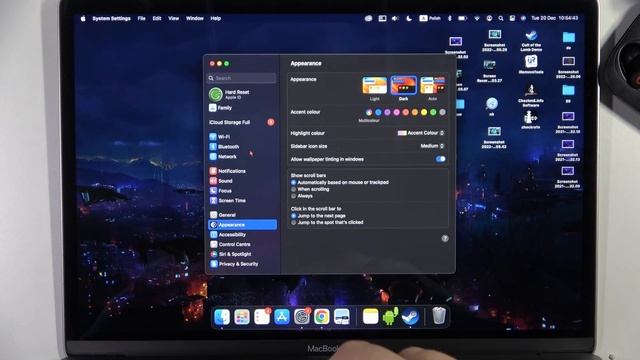The width and height of the screenshot is (640, 360).
Task: Open the Polish input source menu
Action: point(430,18)
